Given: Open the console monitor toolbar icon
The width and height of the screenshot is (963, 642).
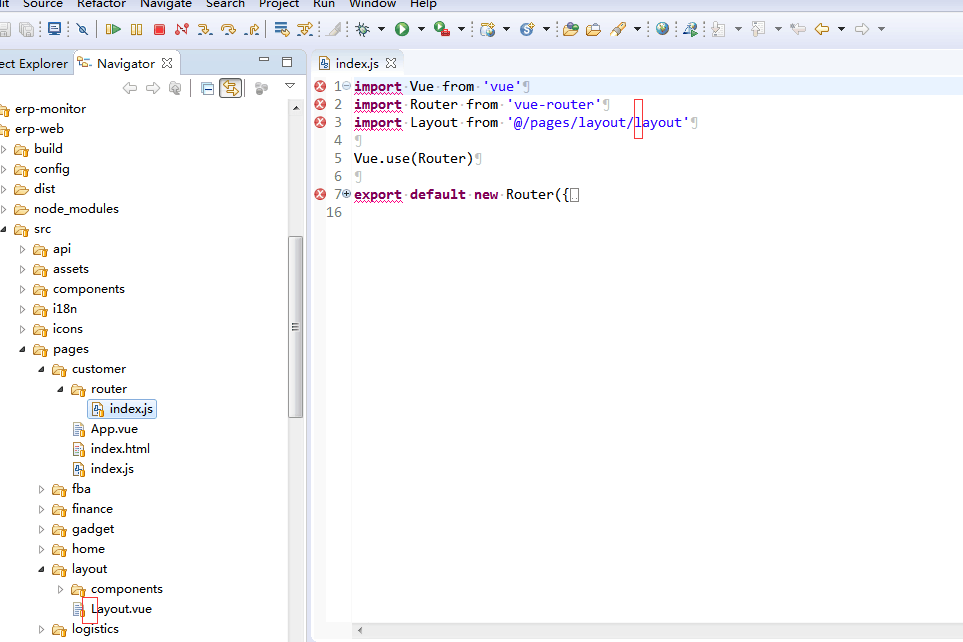Looking at the screenshot, I should (55, 29).
